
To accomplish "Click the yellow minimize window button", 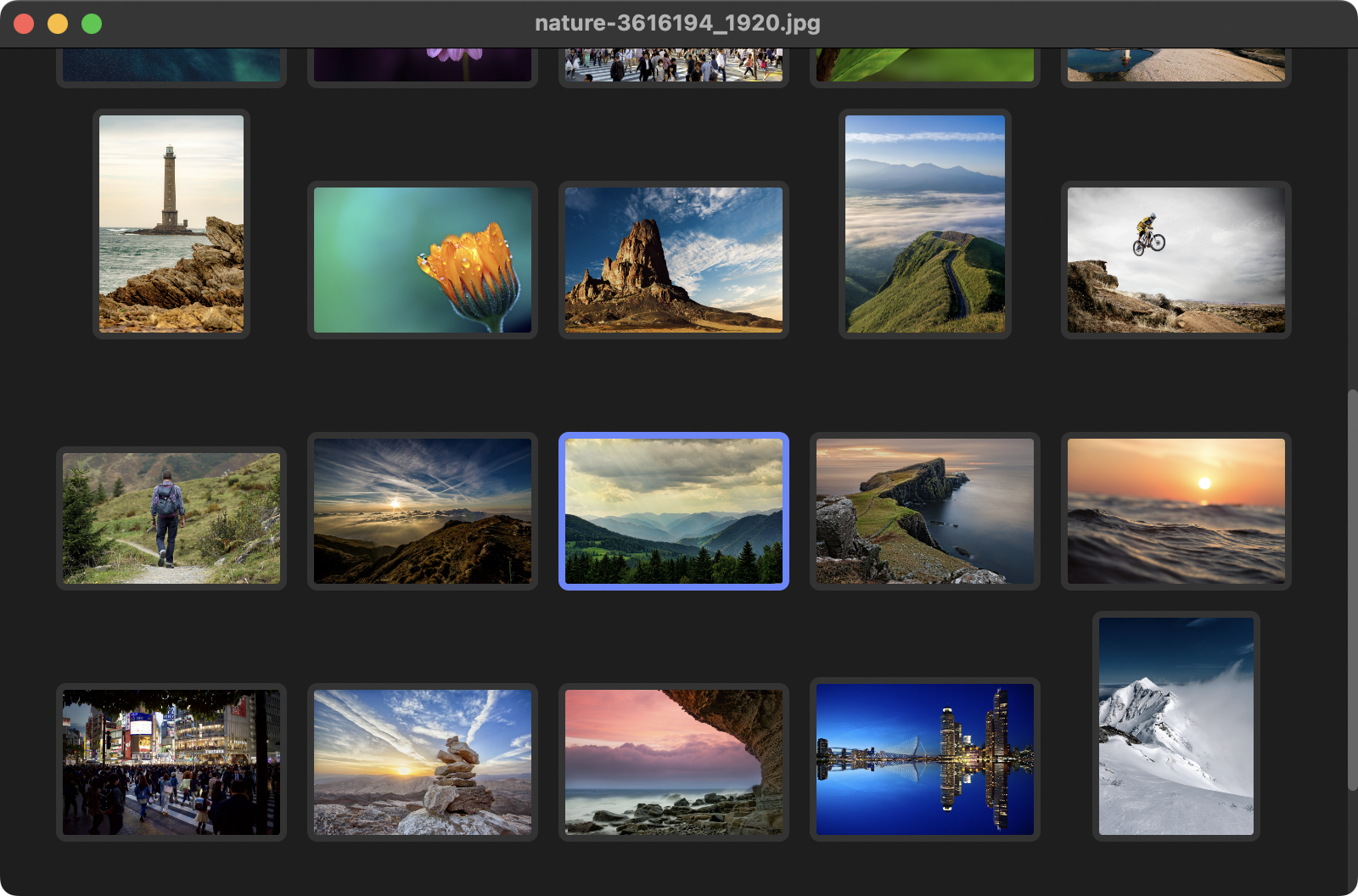I will pos(58,24).
